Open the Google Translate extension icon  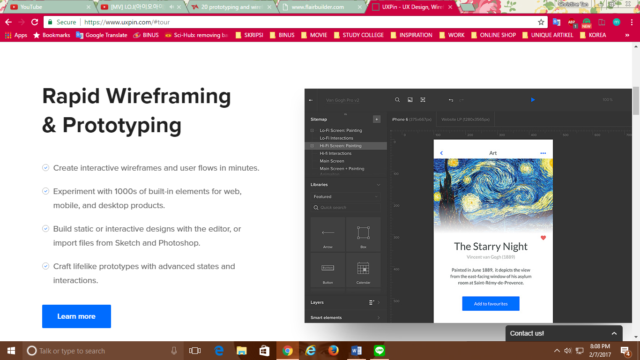(556, 22)
